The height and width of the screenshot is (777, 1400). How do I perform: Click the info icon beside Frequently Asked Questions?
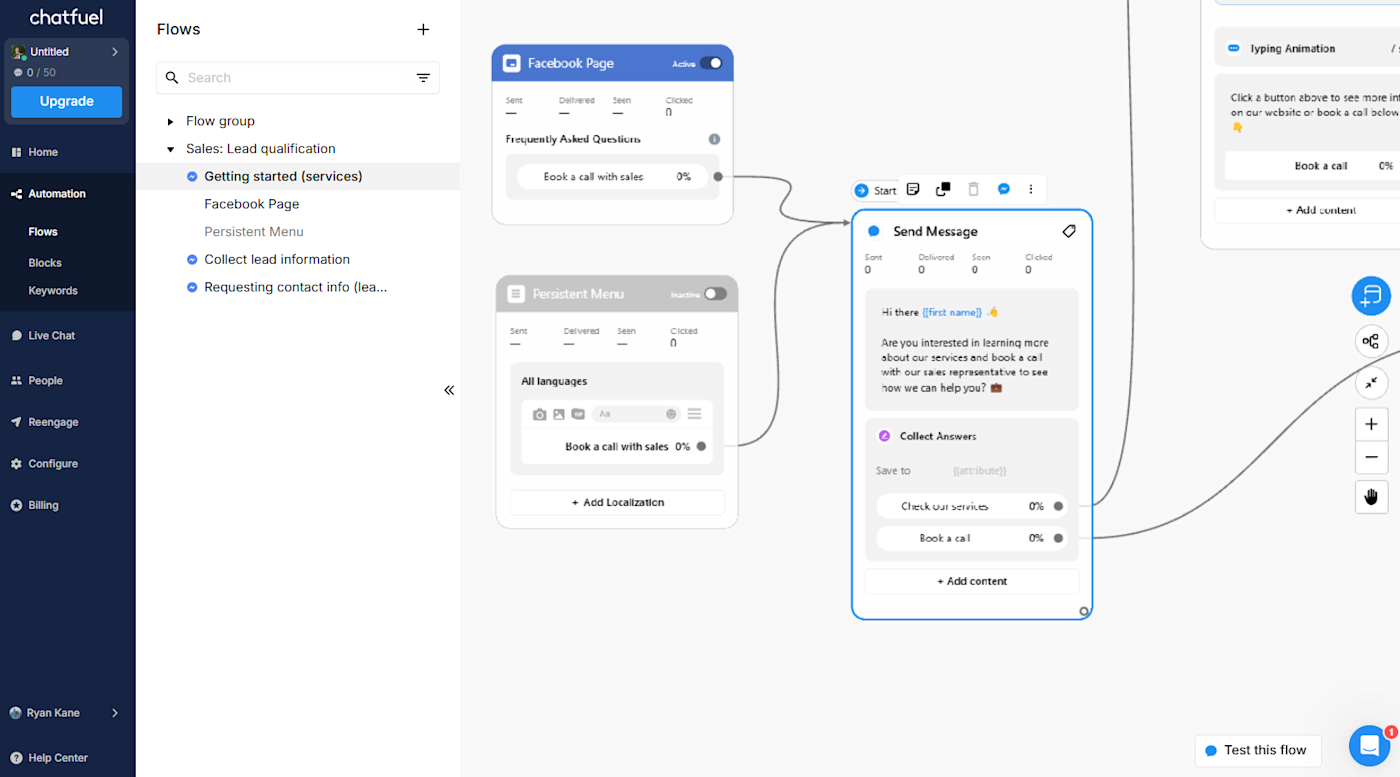click(x=714, y=139)
